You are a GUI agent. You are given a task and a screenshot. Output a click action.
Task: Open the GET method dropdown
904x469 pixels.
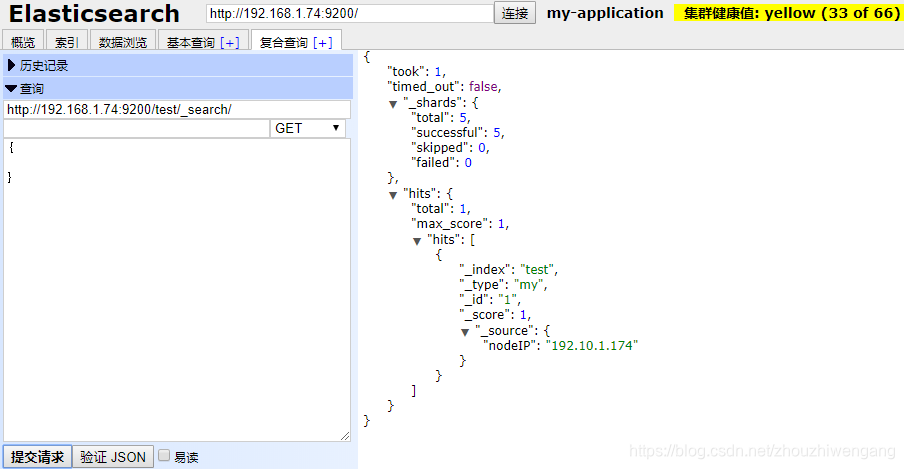pyautogui.click(x=308, y=128)
